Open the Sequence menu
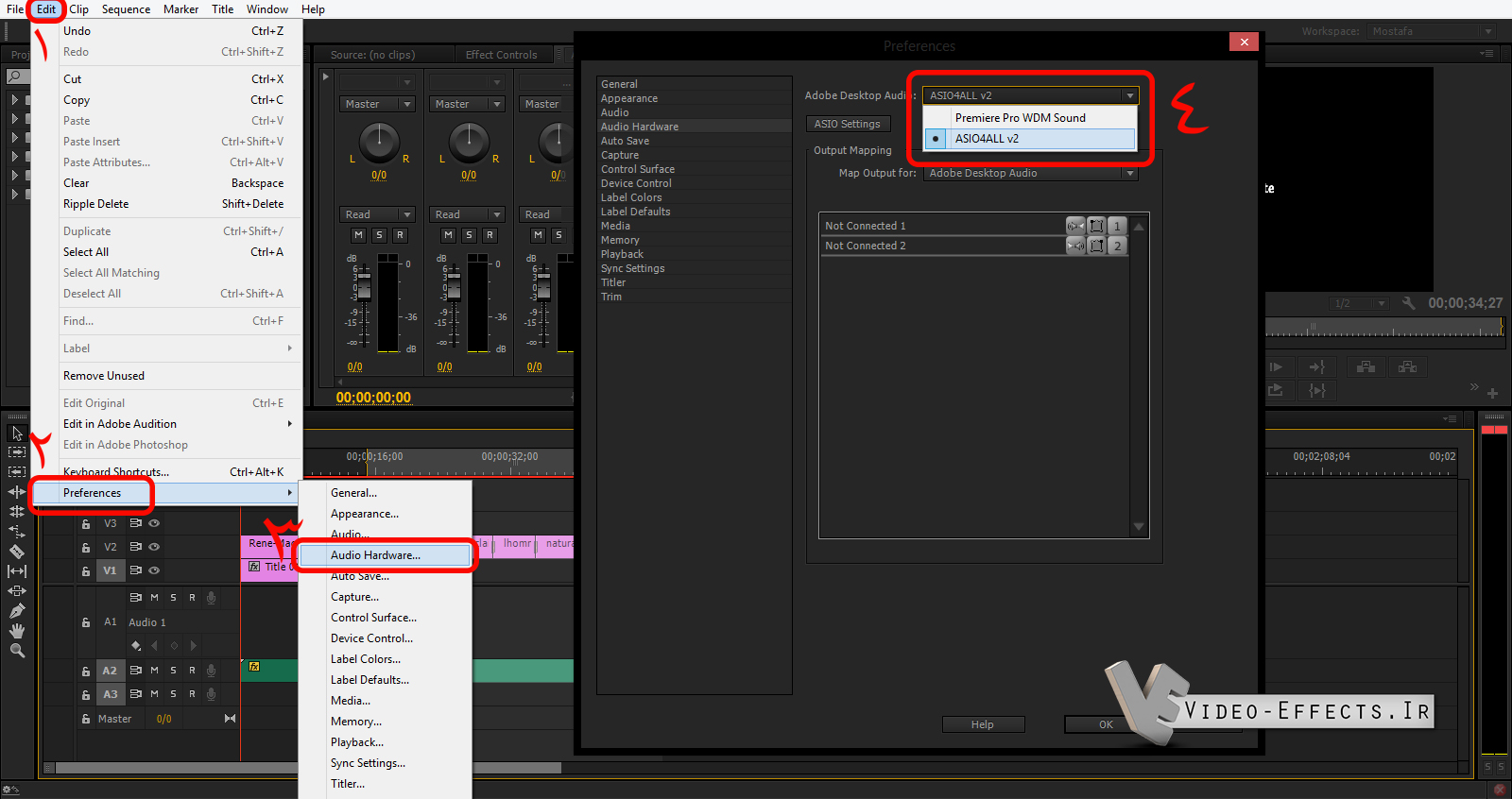 click(x=126, y=9)
